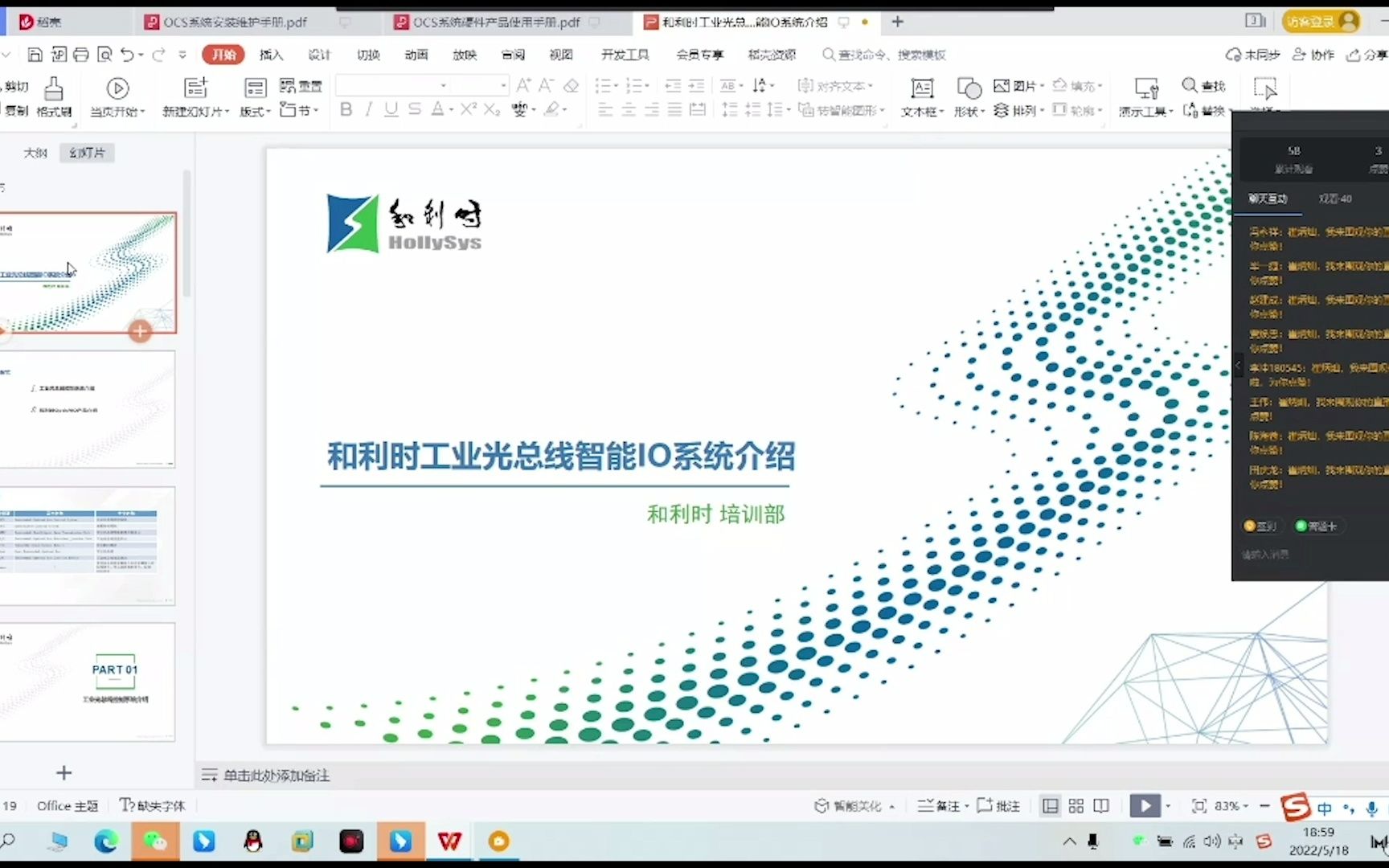The height and width of the screenshot is (868, 1389).
Task: Undo the last action
Action: coord(127,55)
